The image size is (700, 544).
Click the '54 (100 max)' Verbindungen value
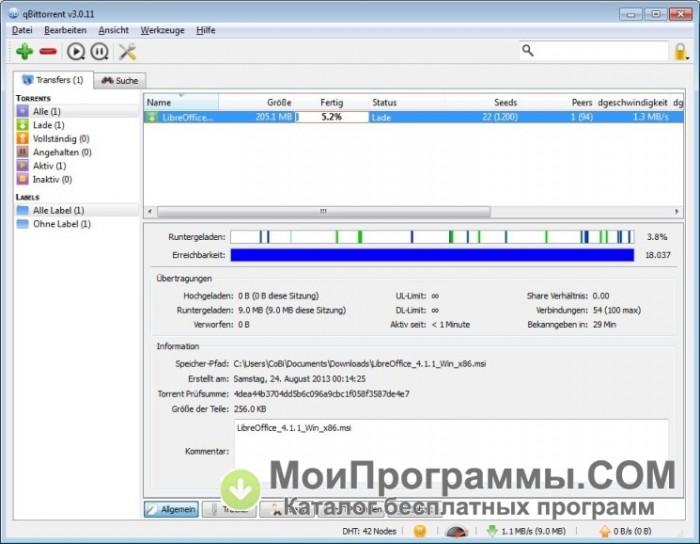point(617,310)
